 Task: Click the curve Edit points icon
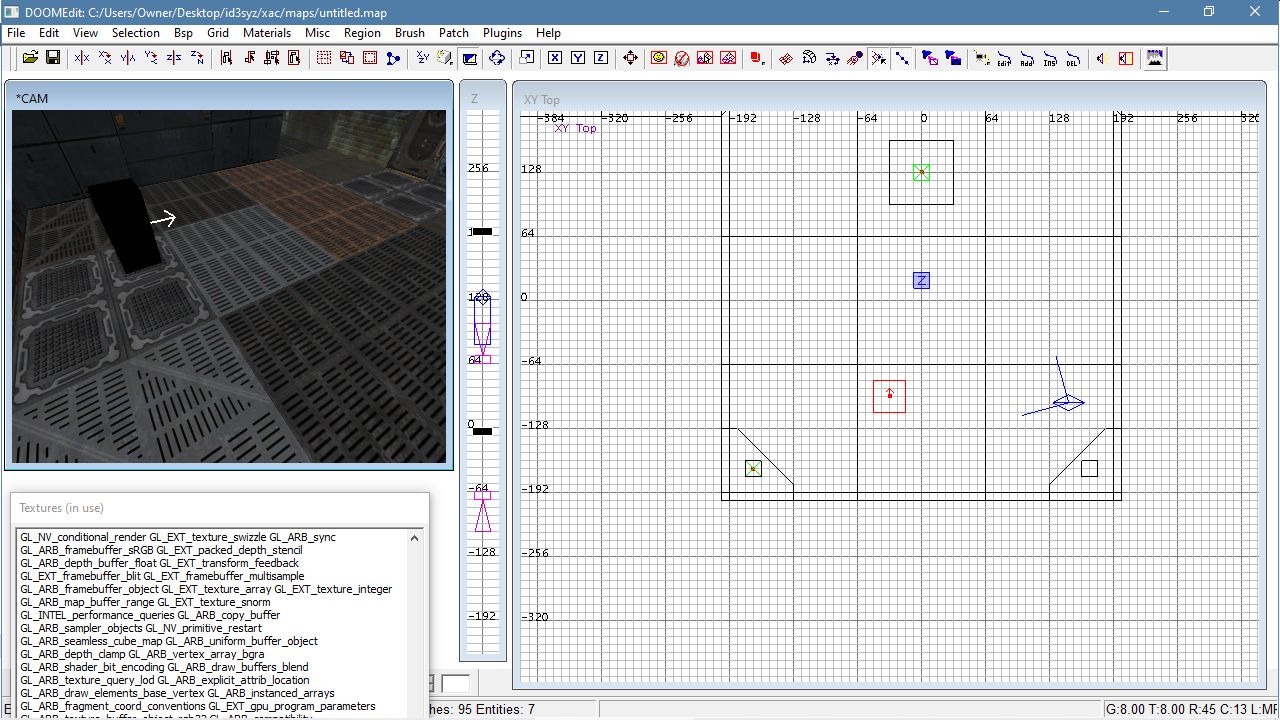(x=1005, y=58)
